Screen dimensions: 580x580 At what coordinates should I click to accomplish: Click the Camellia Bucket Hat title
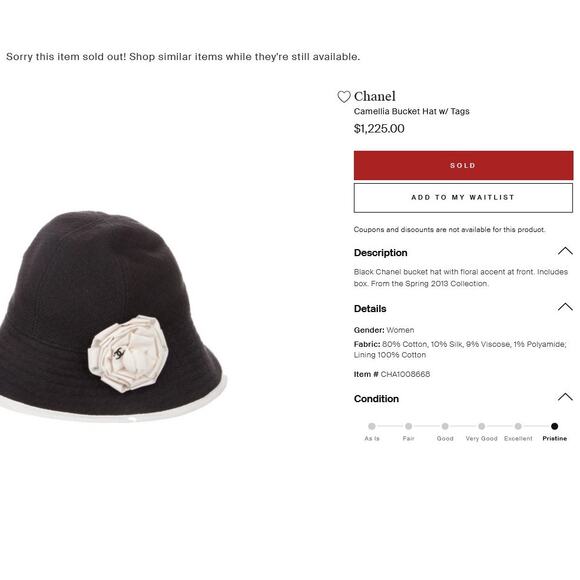pos(411,111)
